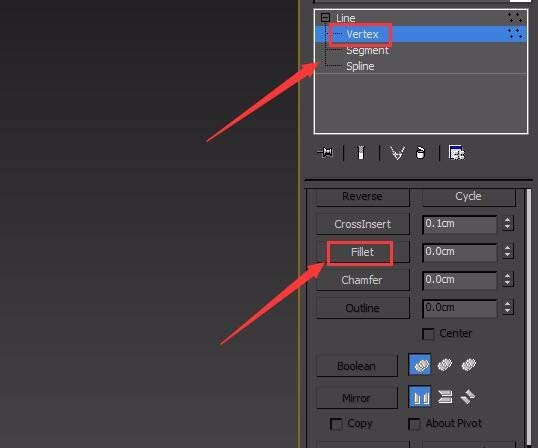
Task: Click the Reverse button
Action: pos(362,197)
